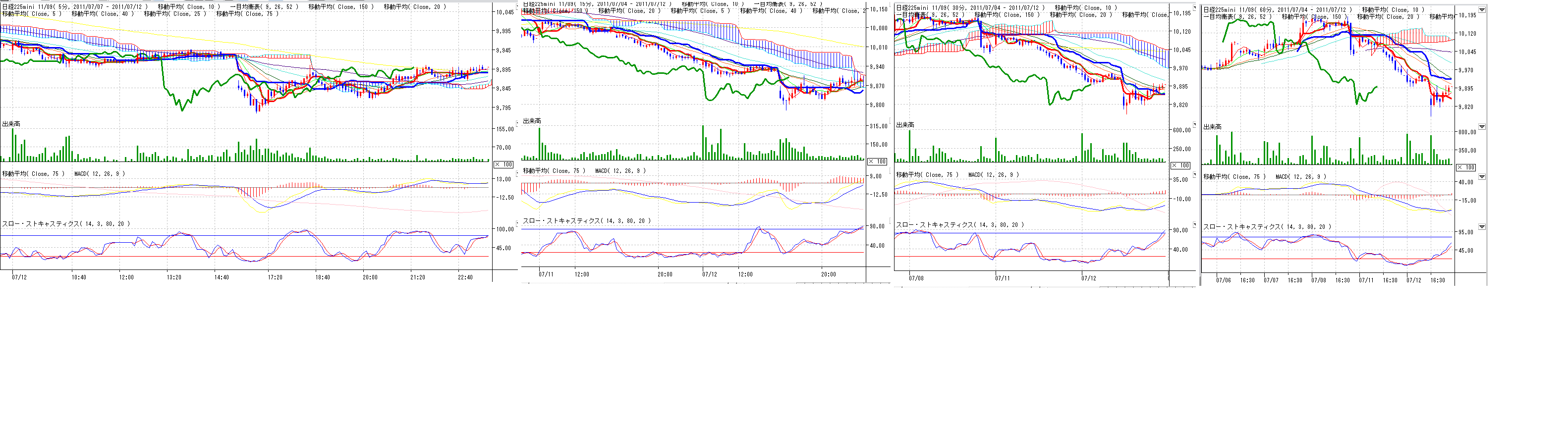The image size is (1568, 428).
Task: Click the 13:20 time marker on the 5分 chart
Action: pos(173,277)
